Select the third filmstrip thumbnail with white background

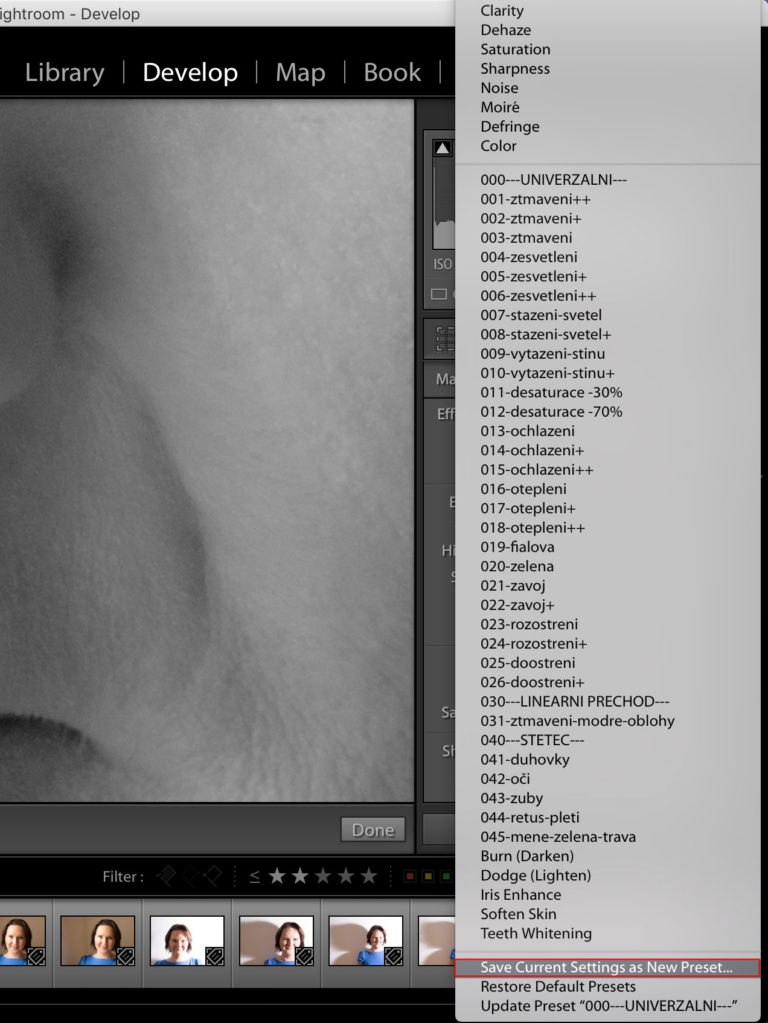(x=186, y=940)
